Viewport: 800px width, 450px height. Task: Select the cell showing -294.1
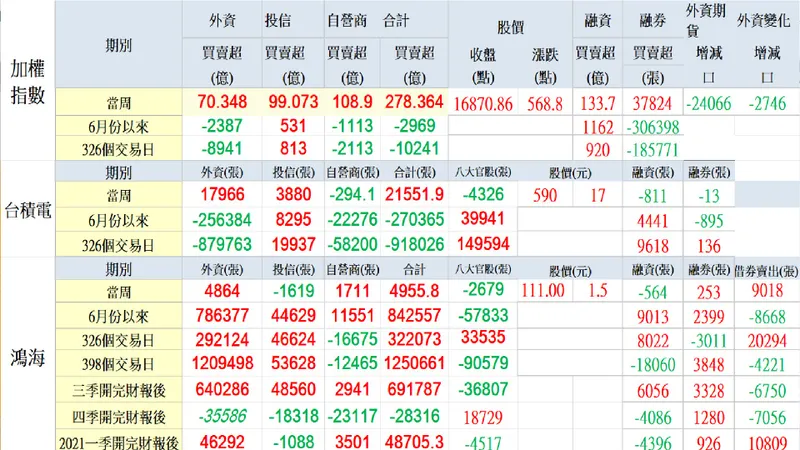click(352, 194)
